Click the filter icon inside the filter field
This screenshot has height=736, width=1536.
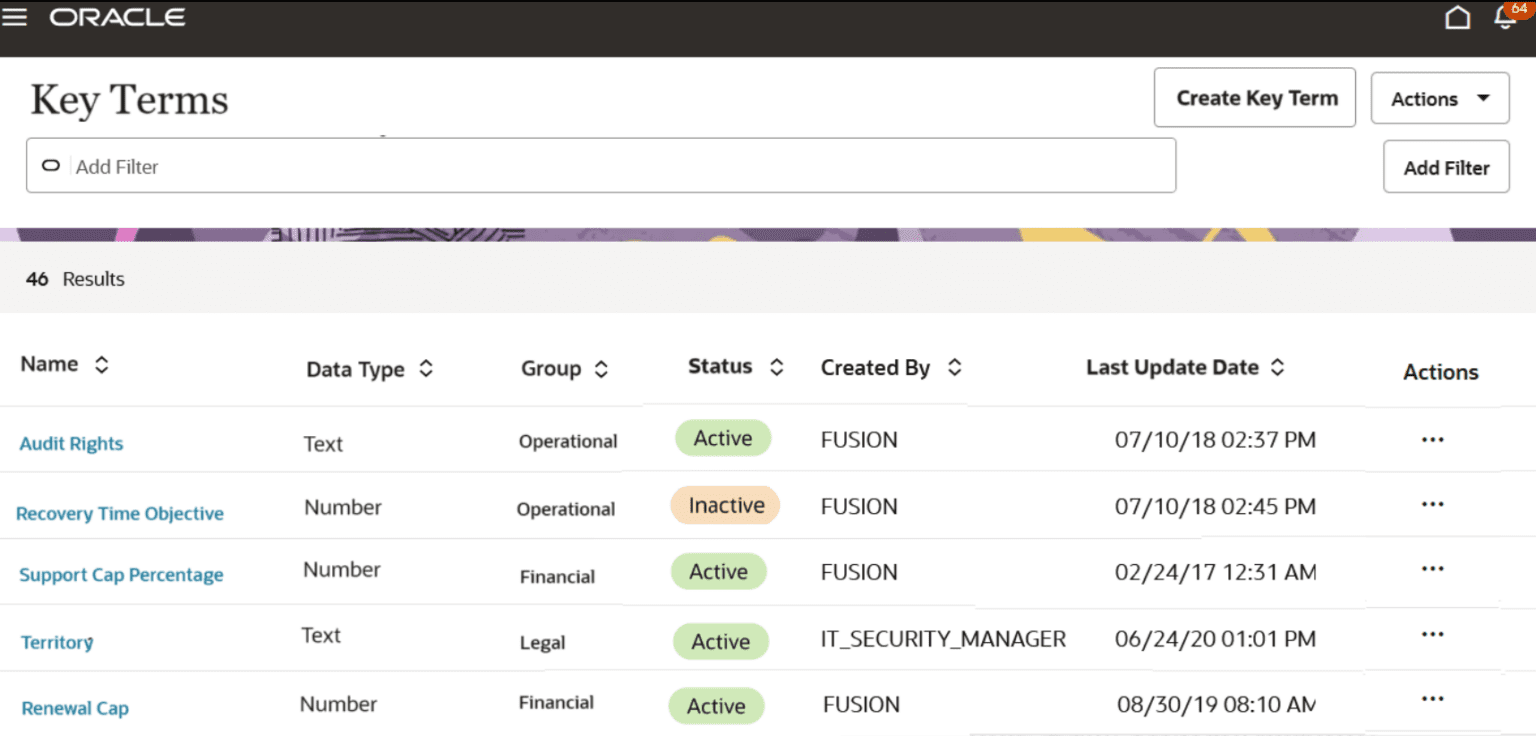(50, 165)
